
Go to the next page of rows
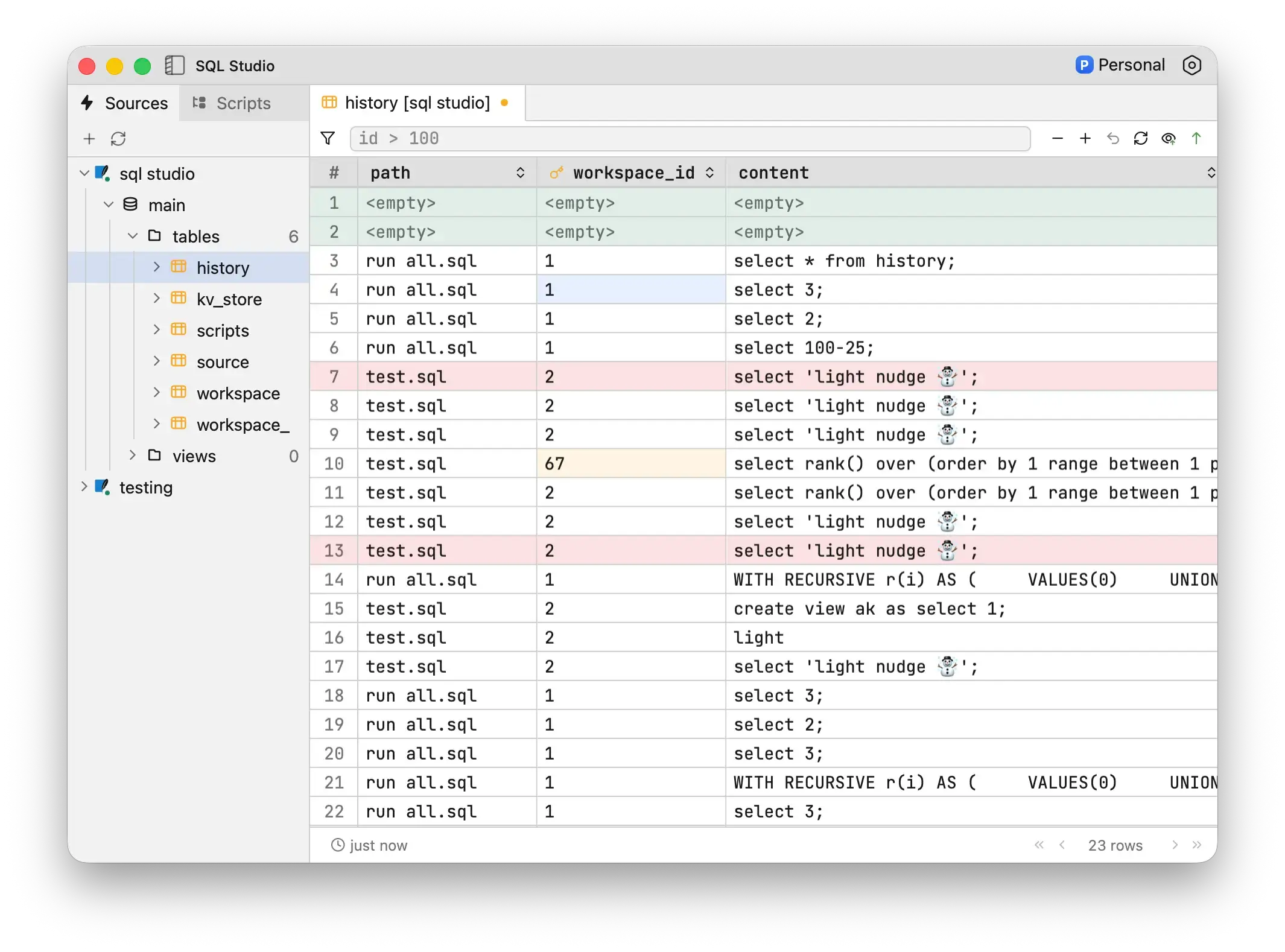pos(1174,845)
